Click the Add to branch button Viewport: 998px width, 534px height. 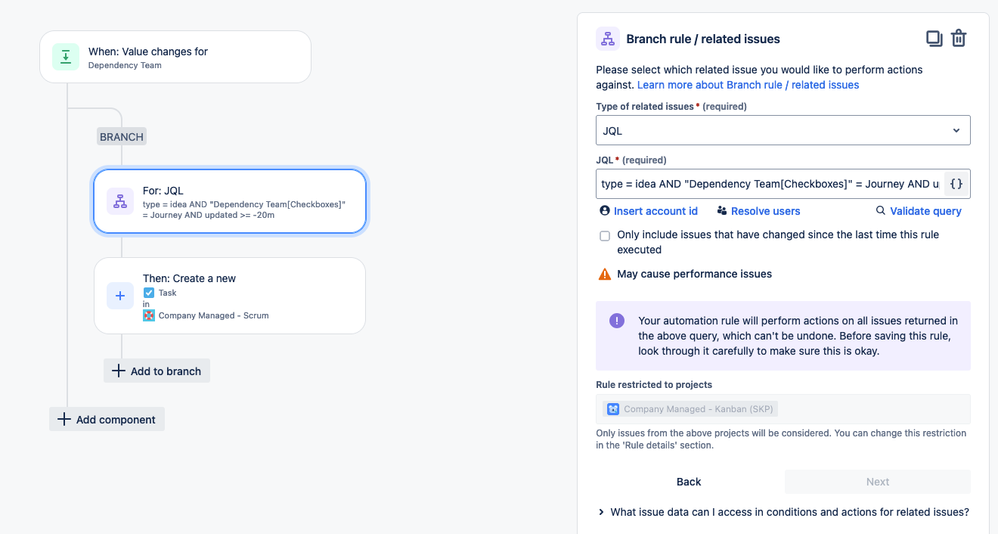[157, 371]
